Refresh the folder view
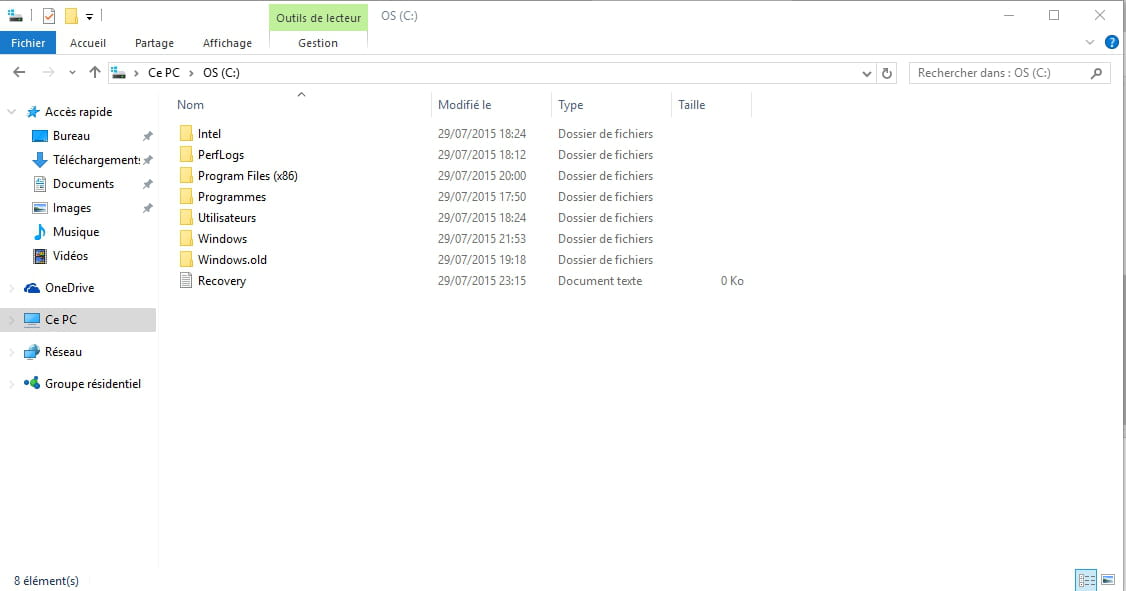The image size is (1126, 591). [887, 73]
